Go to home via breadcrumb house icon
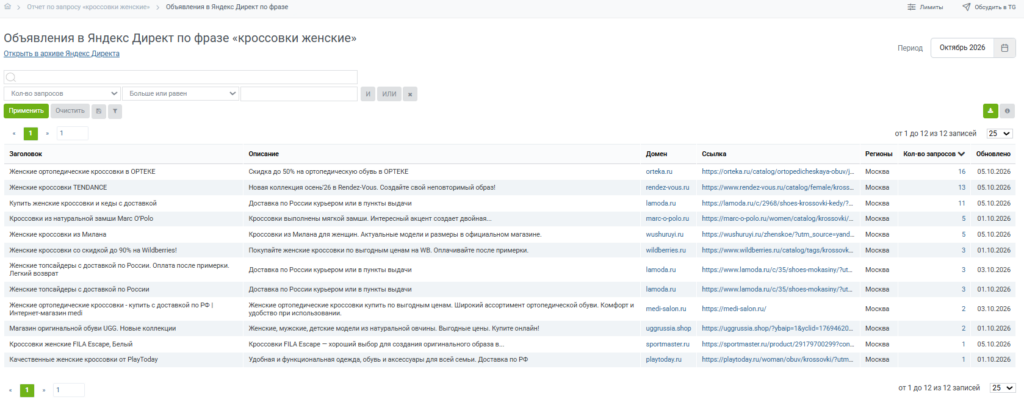The image size is (1024, 405). click(x=8, y=7)
